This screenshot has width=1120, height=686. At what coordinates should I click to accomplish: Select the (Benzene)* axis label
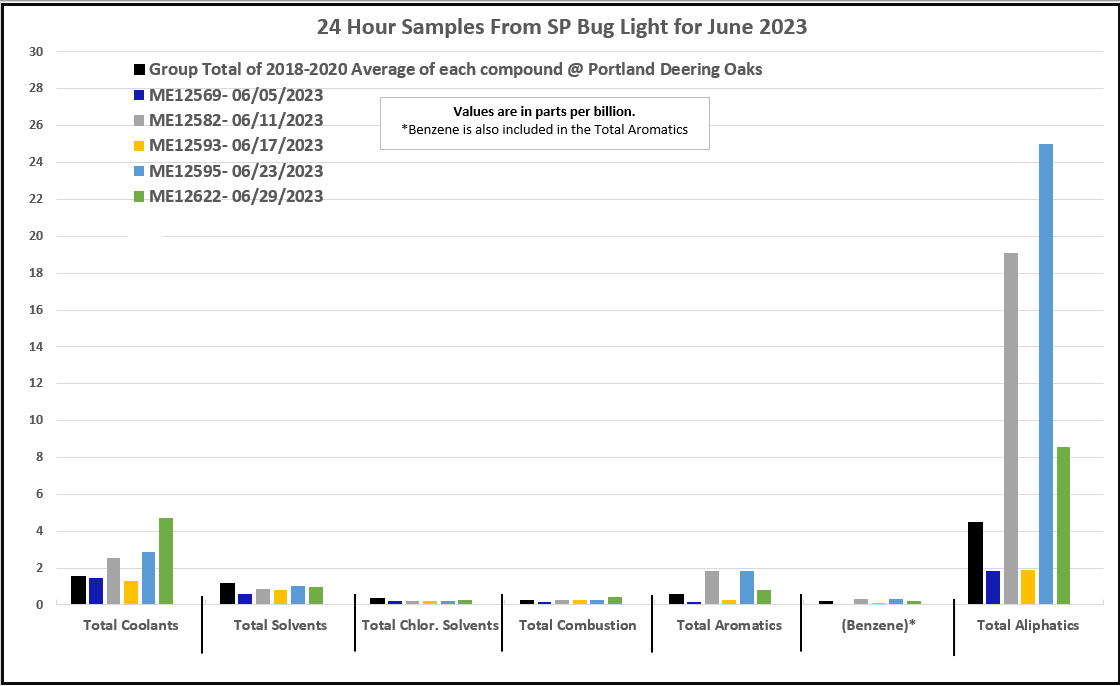point(876,626)
